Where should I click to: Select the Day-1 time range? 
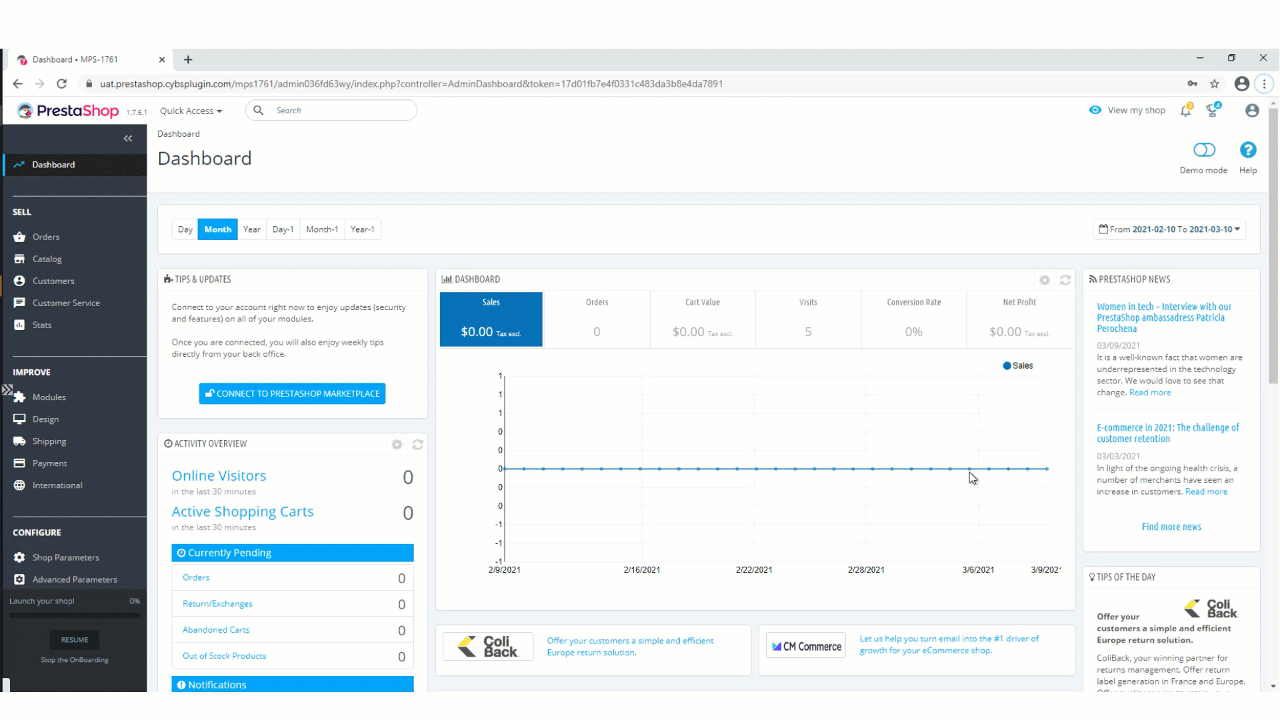tap(283, 229)
